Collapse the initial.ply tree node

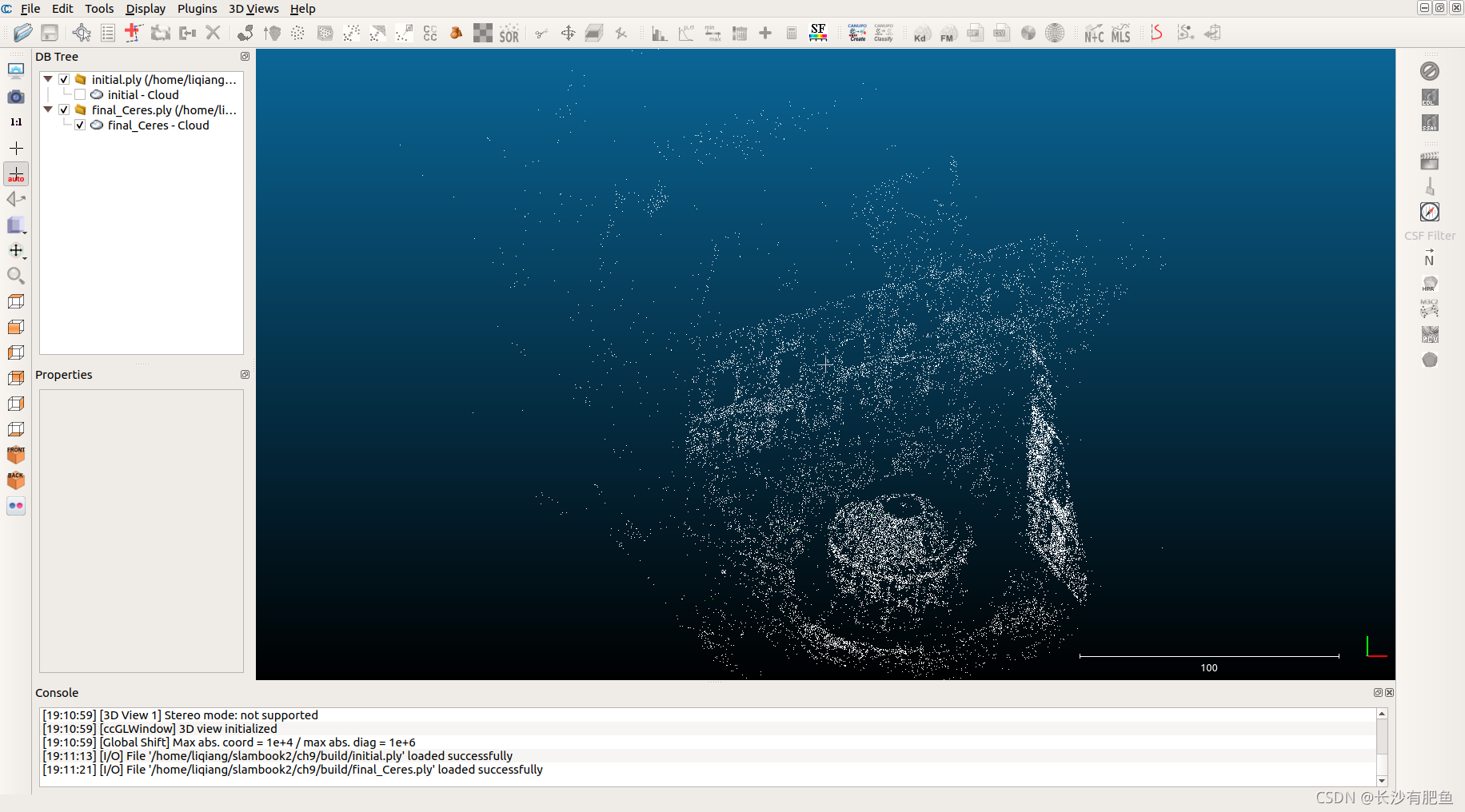[x=48, y=79]
